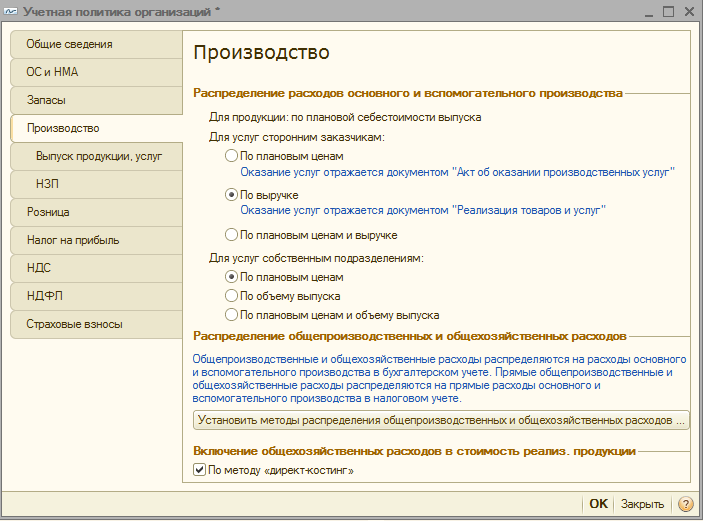Viewport: 703px width, 521px height.
Task: Switch to the 'ОС и НМА' tab
Action: tap(96, 72)
